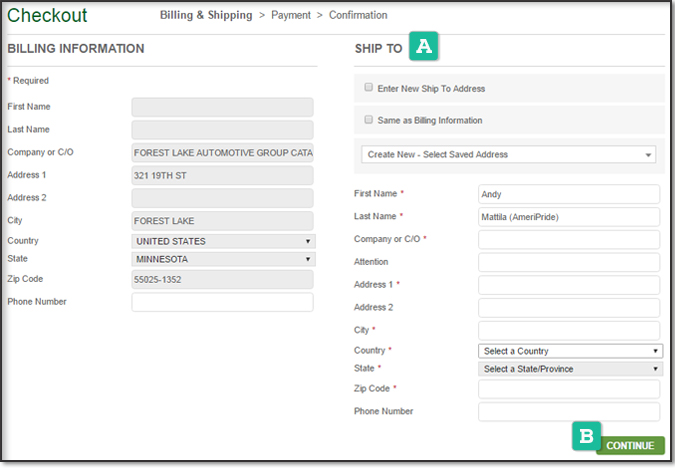Expand the billing State MINNESOTA dropdown
Viewport: 675px width, 470px height.
pos(223,260)
